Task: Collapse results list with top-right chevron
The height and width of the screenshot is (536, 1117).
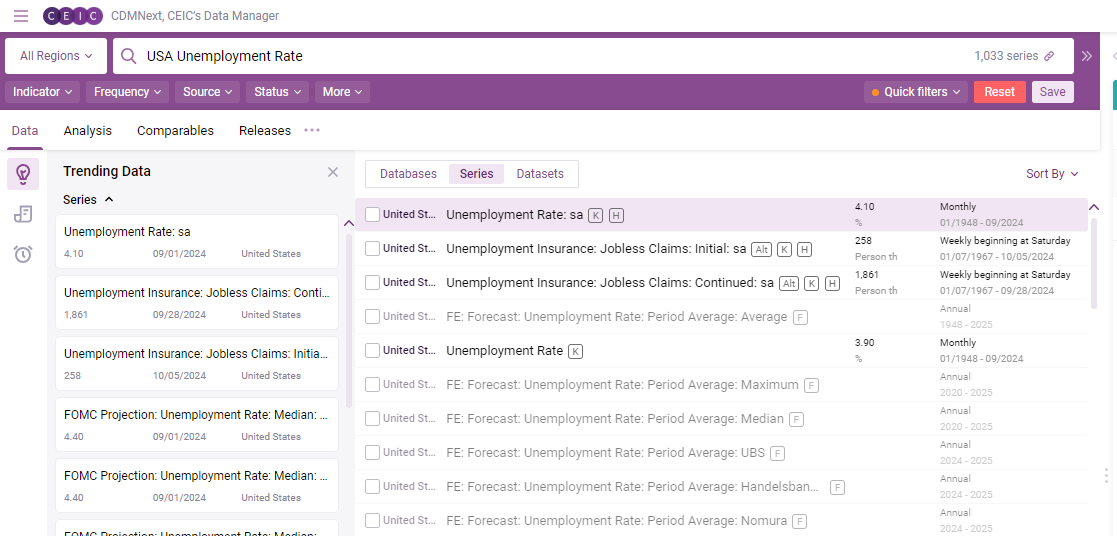Action: (x=1094, y=207)
